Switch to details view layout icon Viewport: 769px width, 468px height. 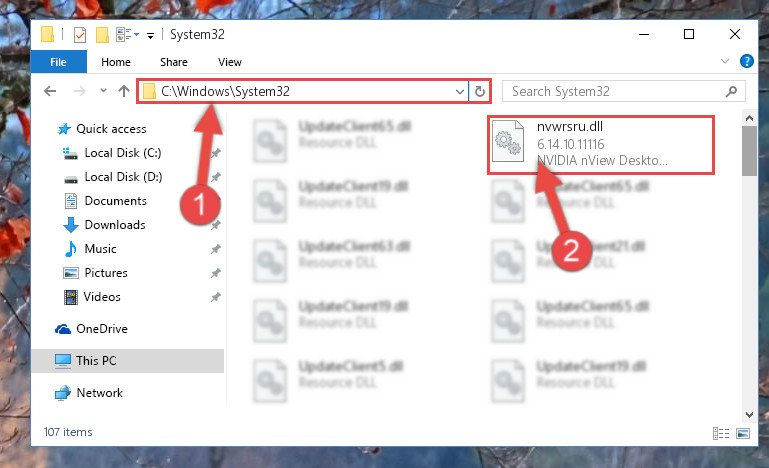(x=720, y=433)
